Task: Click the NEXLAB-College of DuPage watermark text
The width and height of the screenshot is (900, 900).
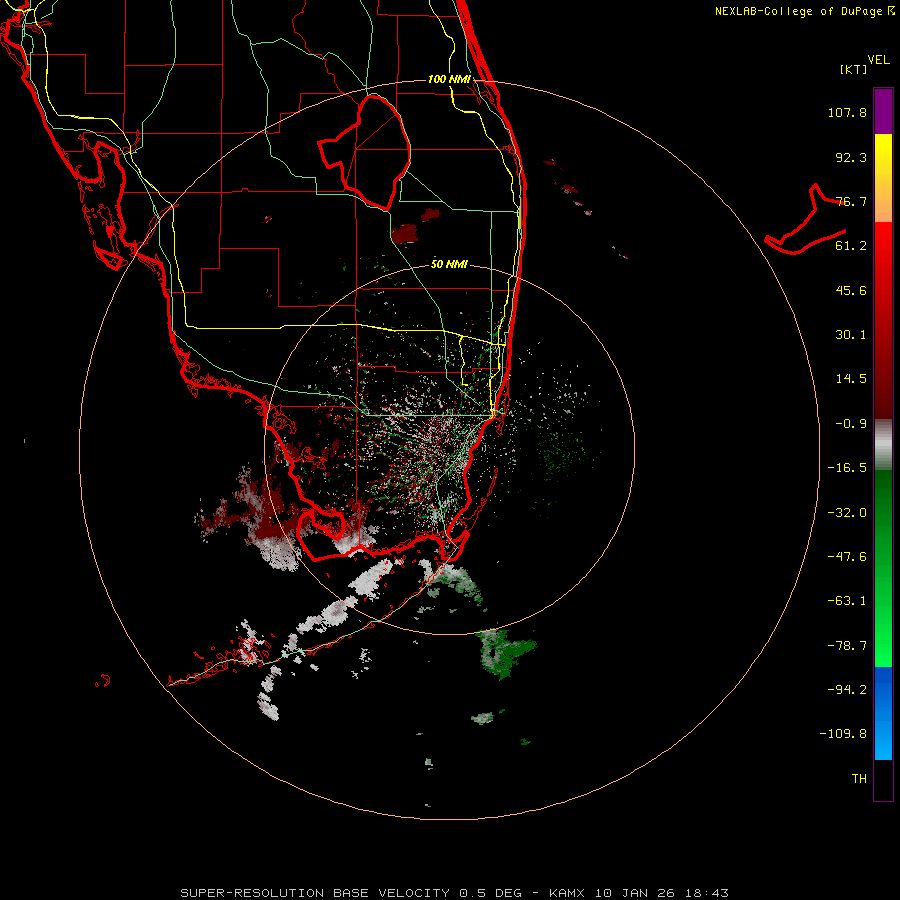Action: click(x=804, y=11)
